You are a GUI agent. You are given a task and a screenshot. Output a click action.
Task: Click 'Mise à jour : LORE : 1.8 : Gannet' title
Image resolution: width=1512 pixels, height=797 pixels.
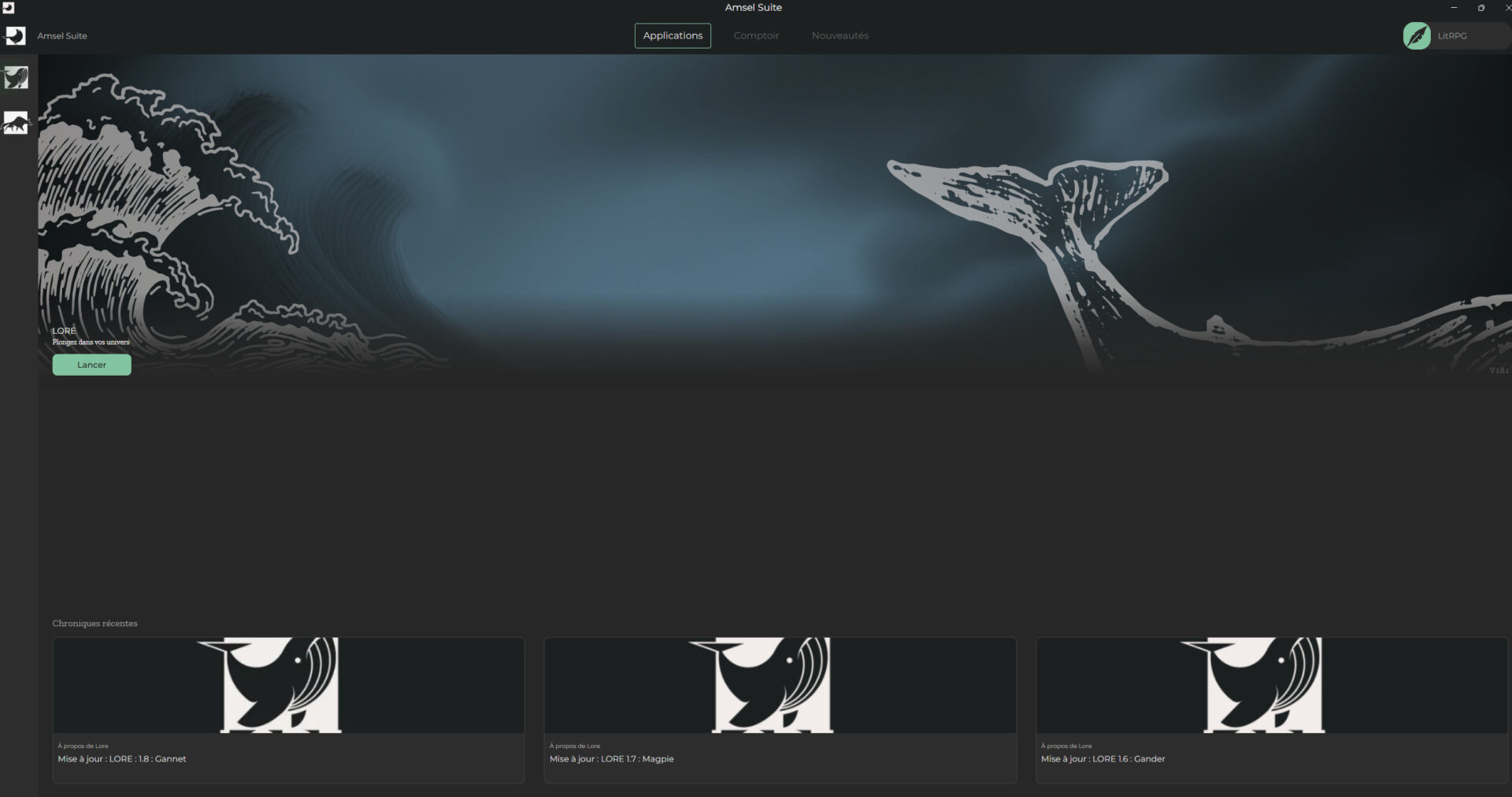coord(122,759)
